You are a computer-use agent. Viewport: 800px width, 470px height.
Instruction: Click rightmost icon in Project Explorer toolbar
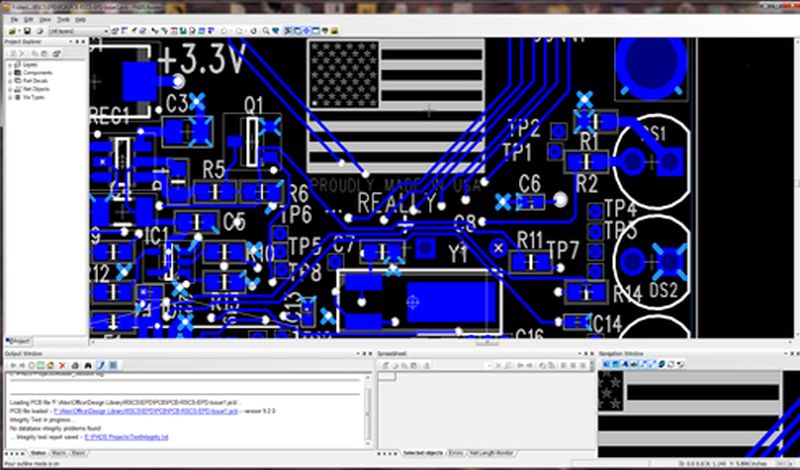(x=57, y=54)
